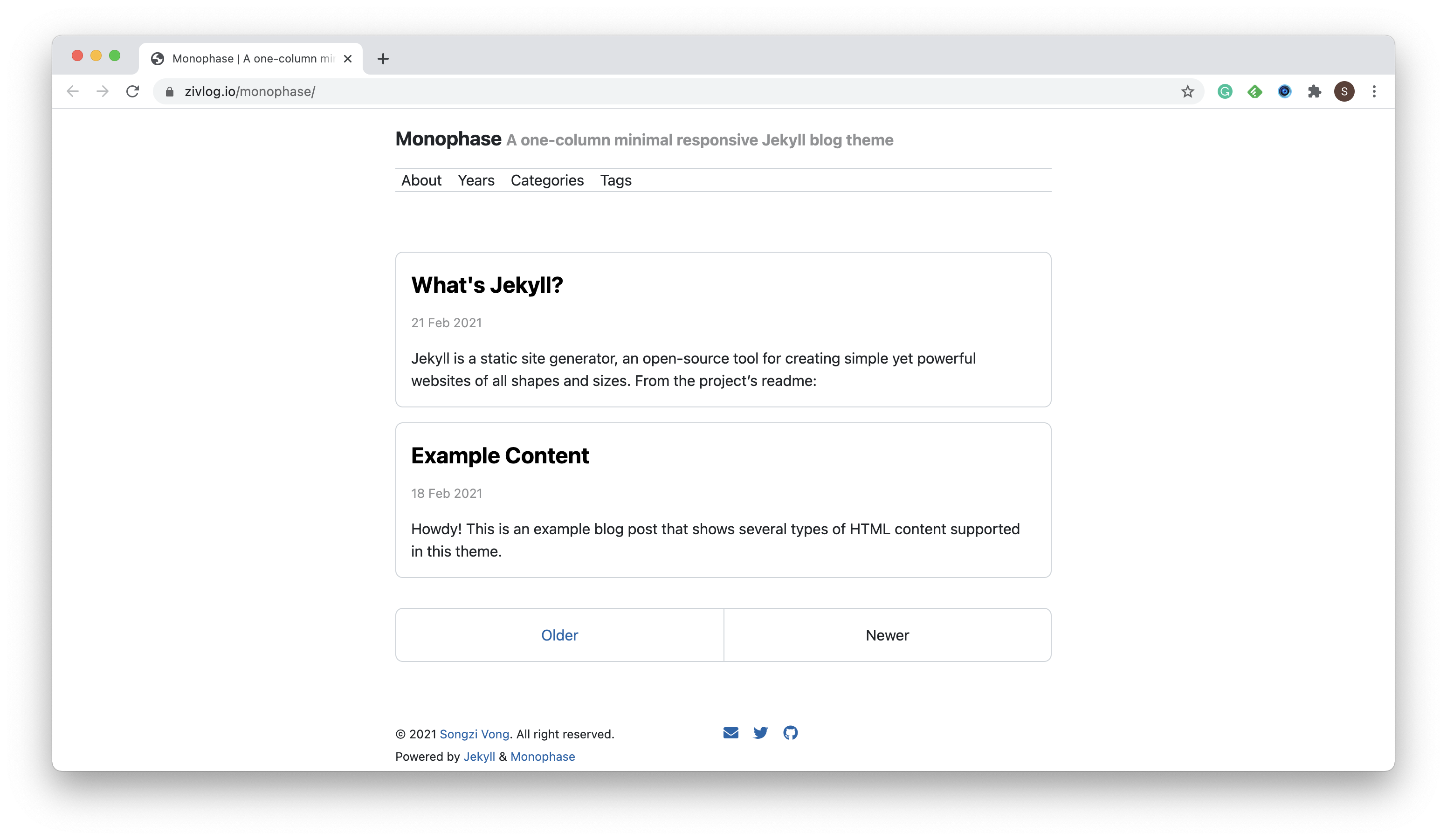Open the "What's Jekyll?" post title
This screenshot has height=840, width=1447.
[487, 285]
